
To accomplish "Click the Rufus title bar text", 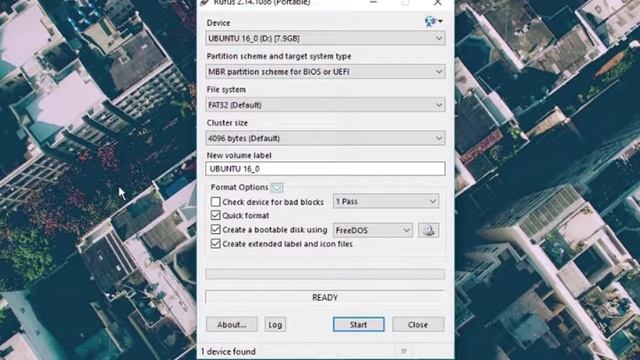I will tap(262, 2).
